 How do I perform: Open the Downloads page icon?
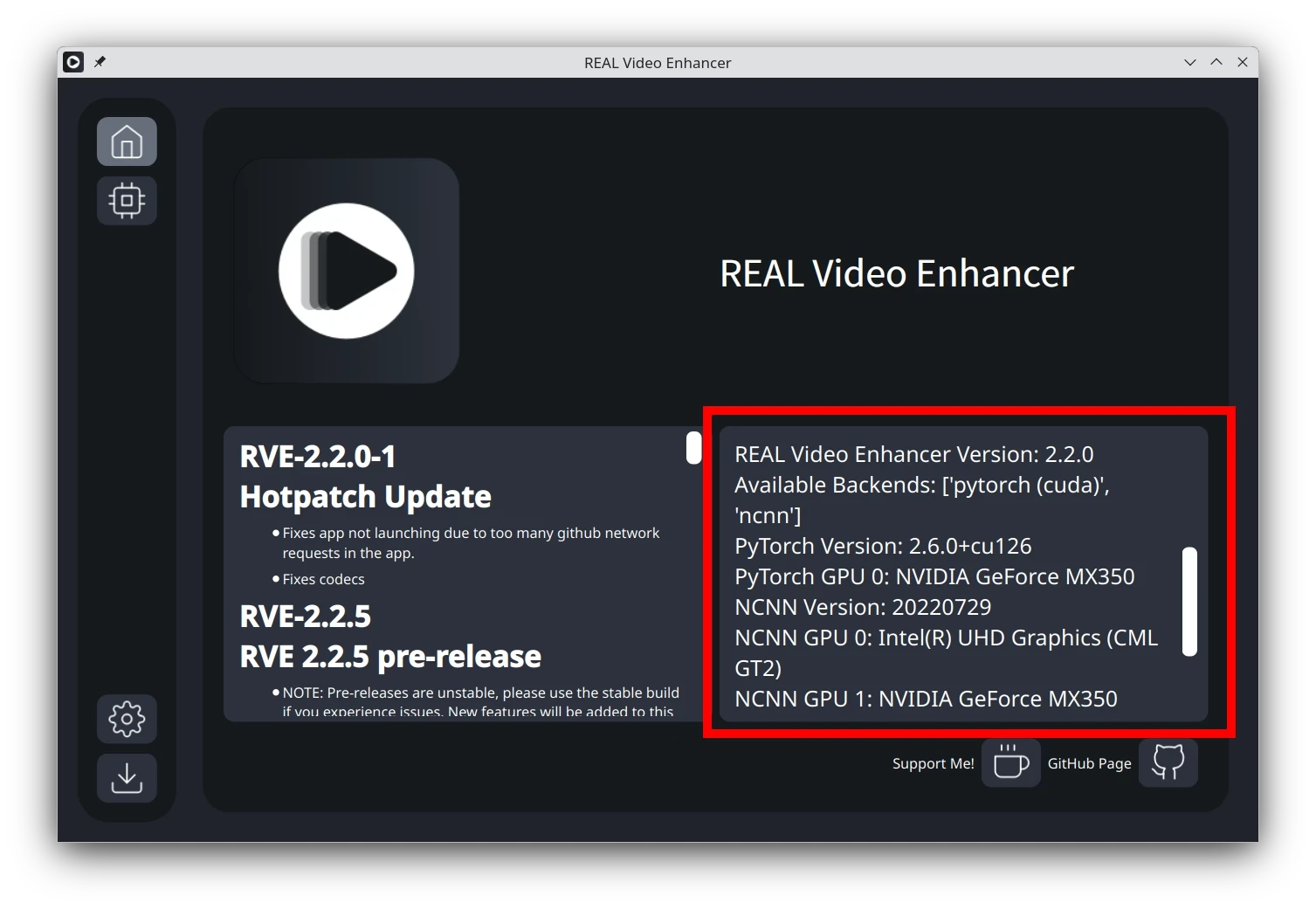coord(127,778)
